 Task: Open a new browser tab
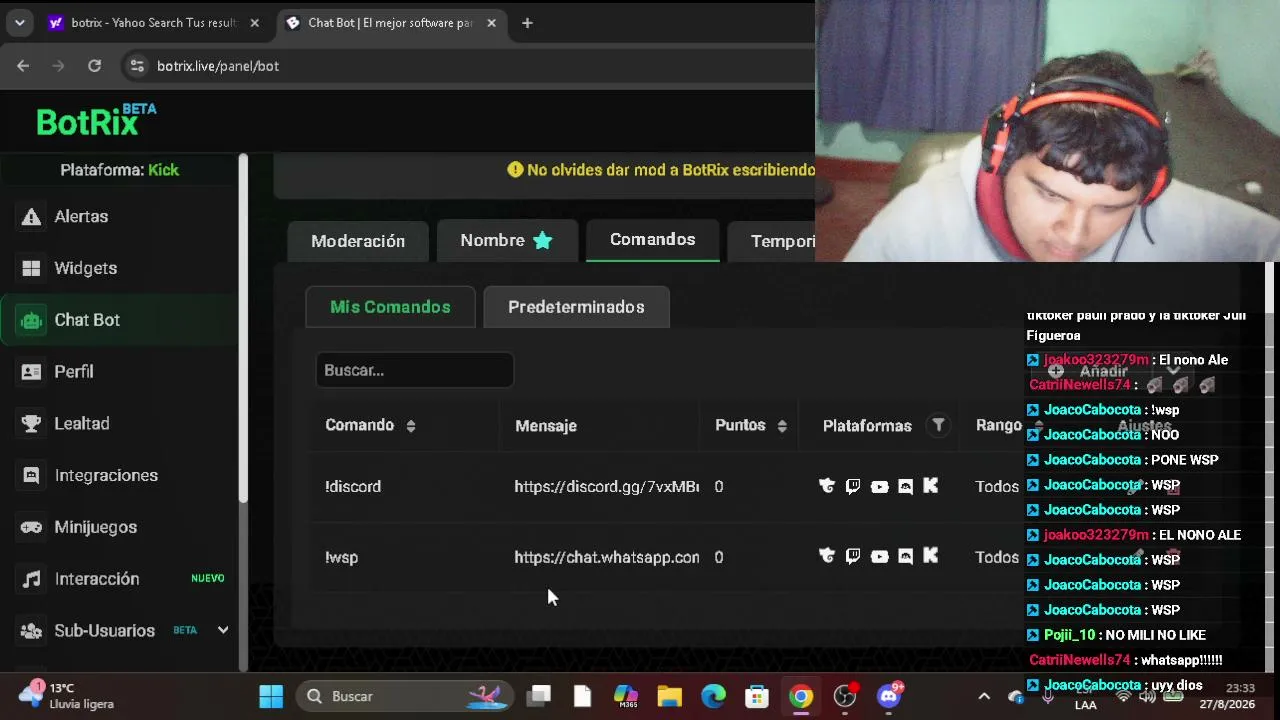tap(527, 23)
